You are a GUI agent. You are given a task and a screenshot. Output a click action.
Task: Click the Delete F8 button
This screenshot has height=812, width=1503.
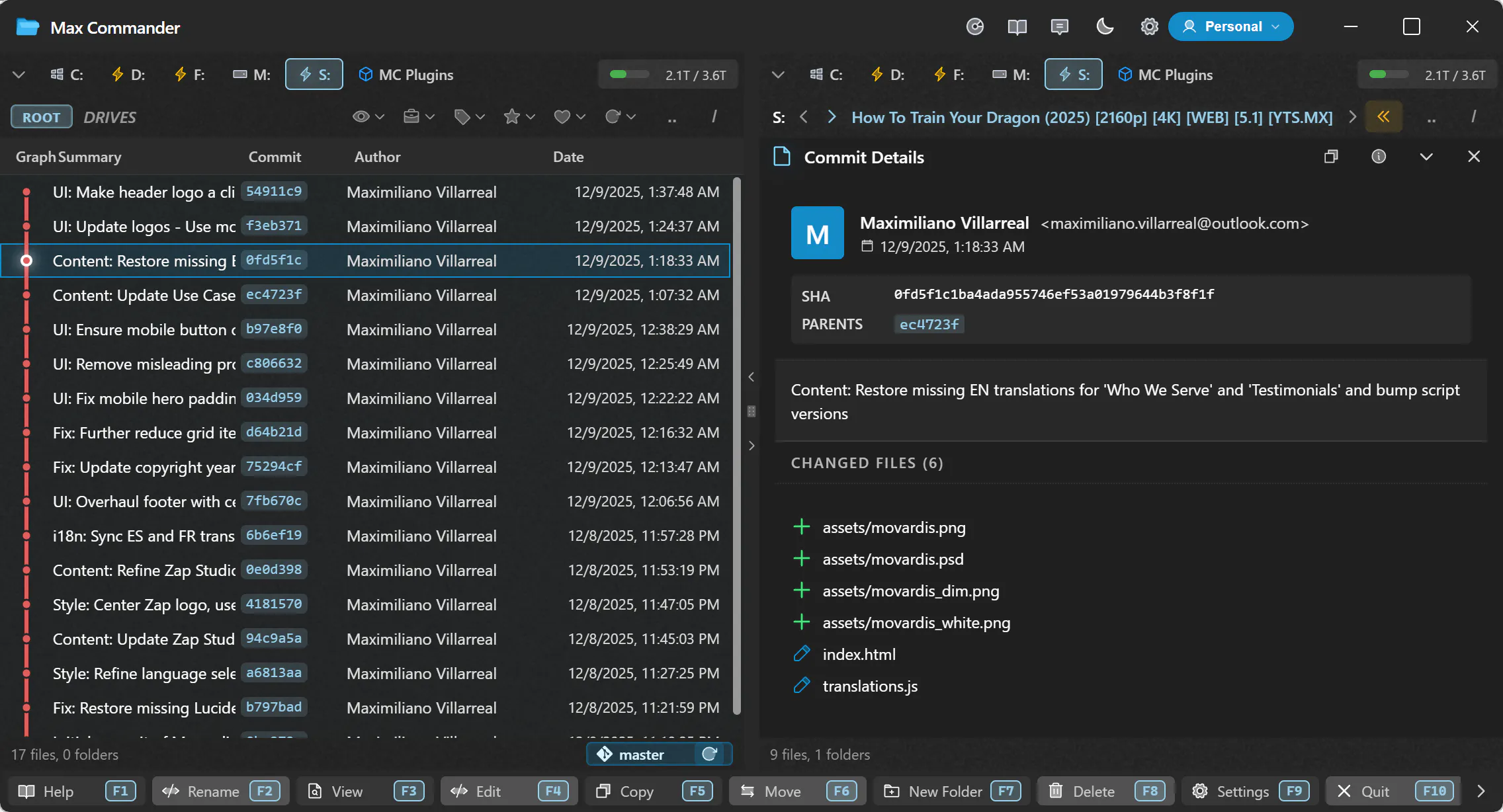(x=1106, y=791)
